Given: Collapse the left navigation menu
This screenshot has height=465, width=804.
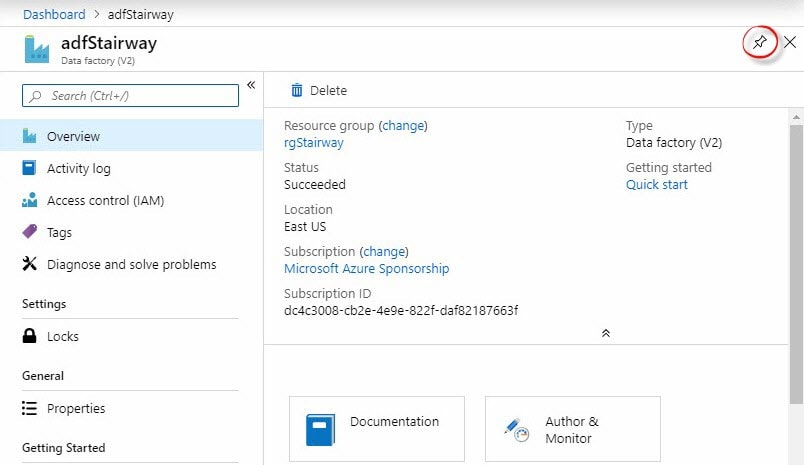Looking at the screenshot, I should 251,85.
